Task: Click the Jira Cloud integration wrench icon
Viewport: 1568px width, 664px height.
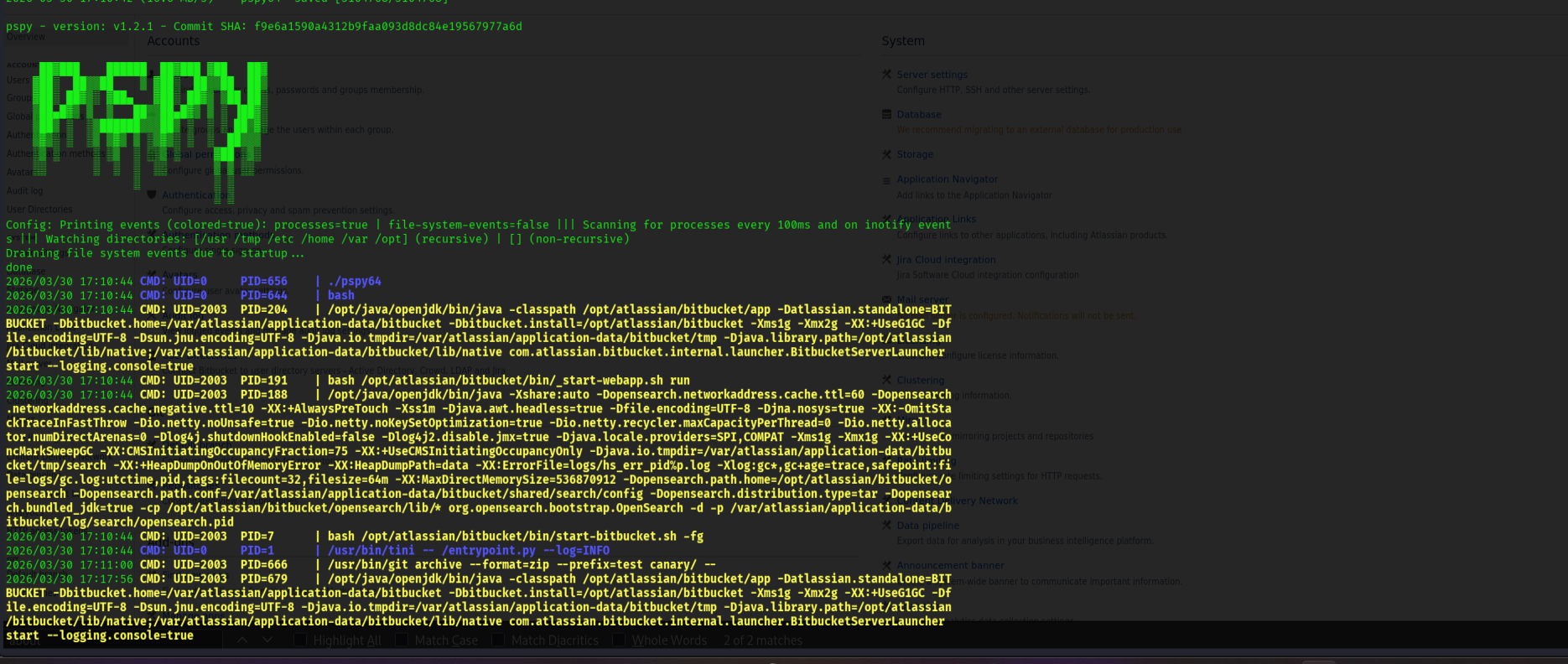Action: 886,260
